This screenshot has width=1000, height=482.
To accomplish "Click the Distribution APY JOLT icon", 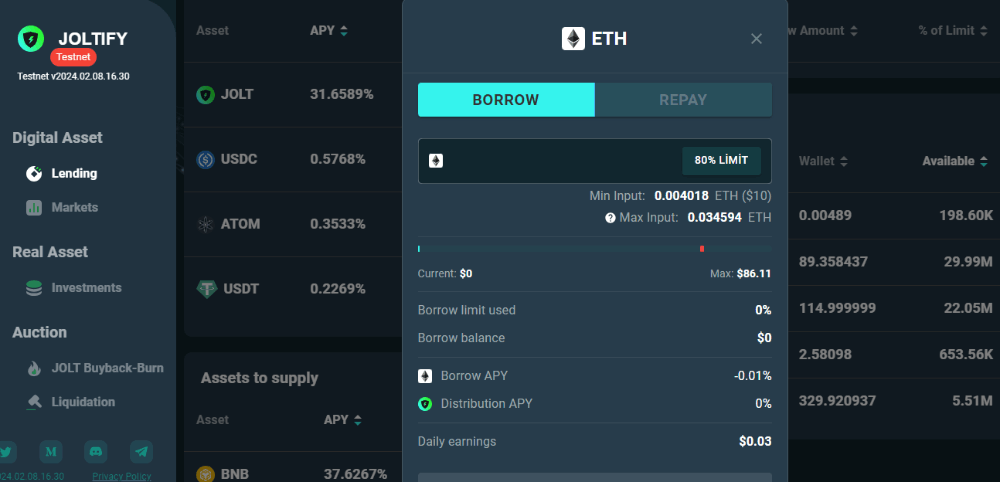I will [425, 404].
